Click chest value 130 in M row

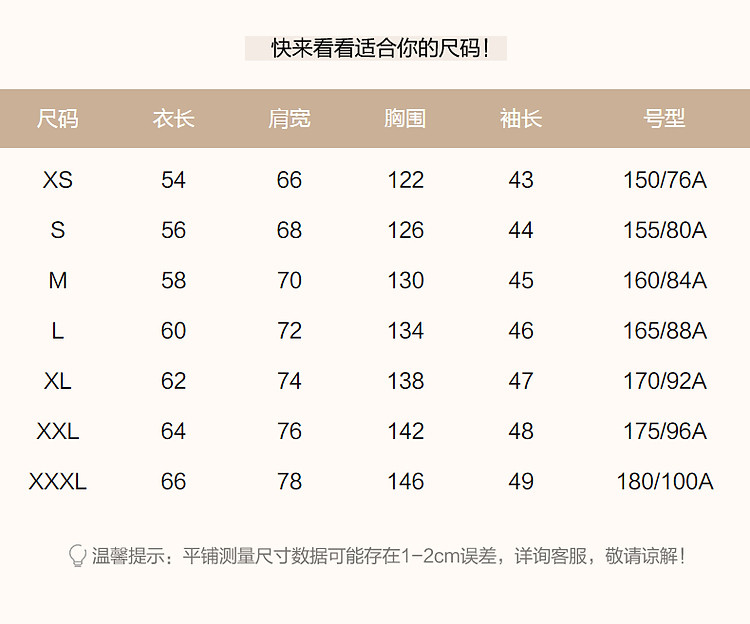(405, 281)
